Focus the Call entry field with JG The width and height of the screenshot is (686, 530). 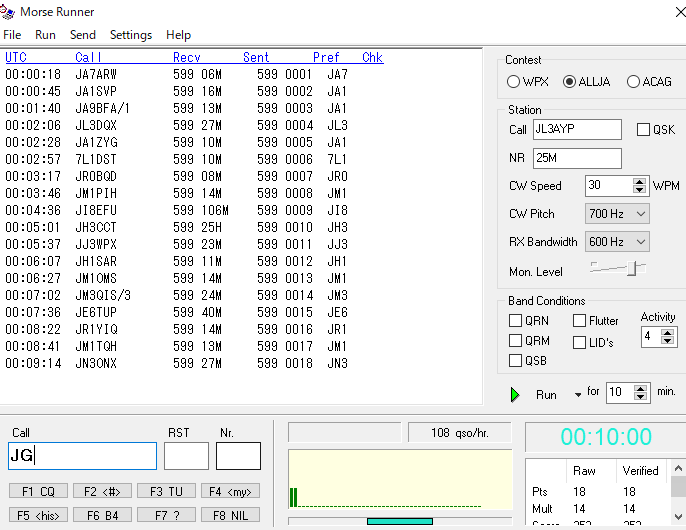click(x=82, y=456)
